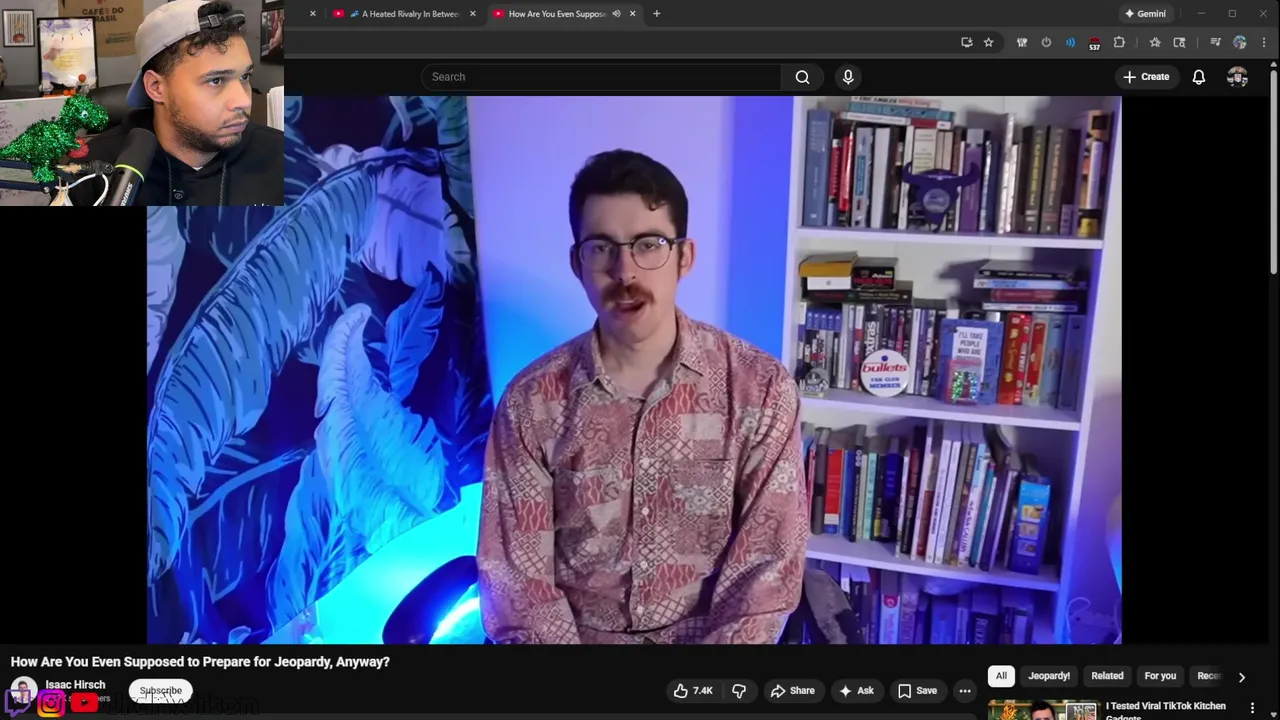Open options for TikTok Kitchen Gadgets video

click(1252, 708)
